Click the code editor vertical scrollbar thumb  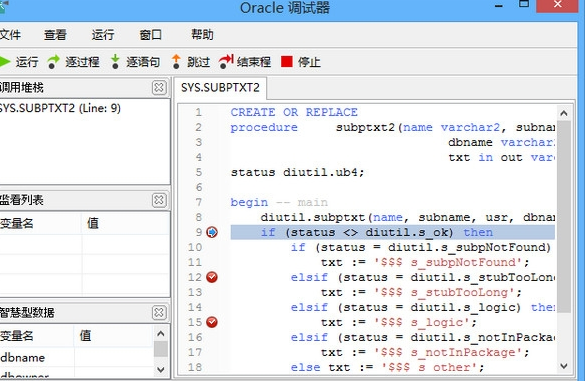tap(564, 217)
